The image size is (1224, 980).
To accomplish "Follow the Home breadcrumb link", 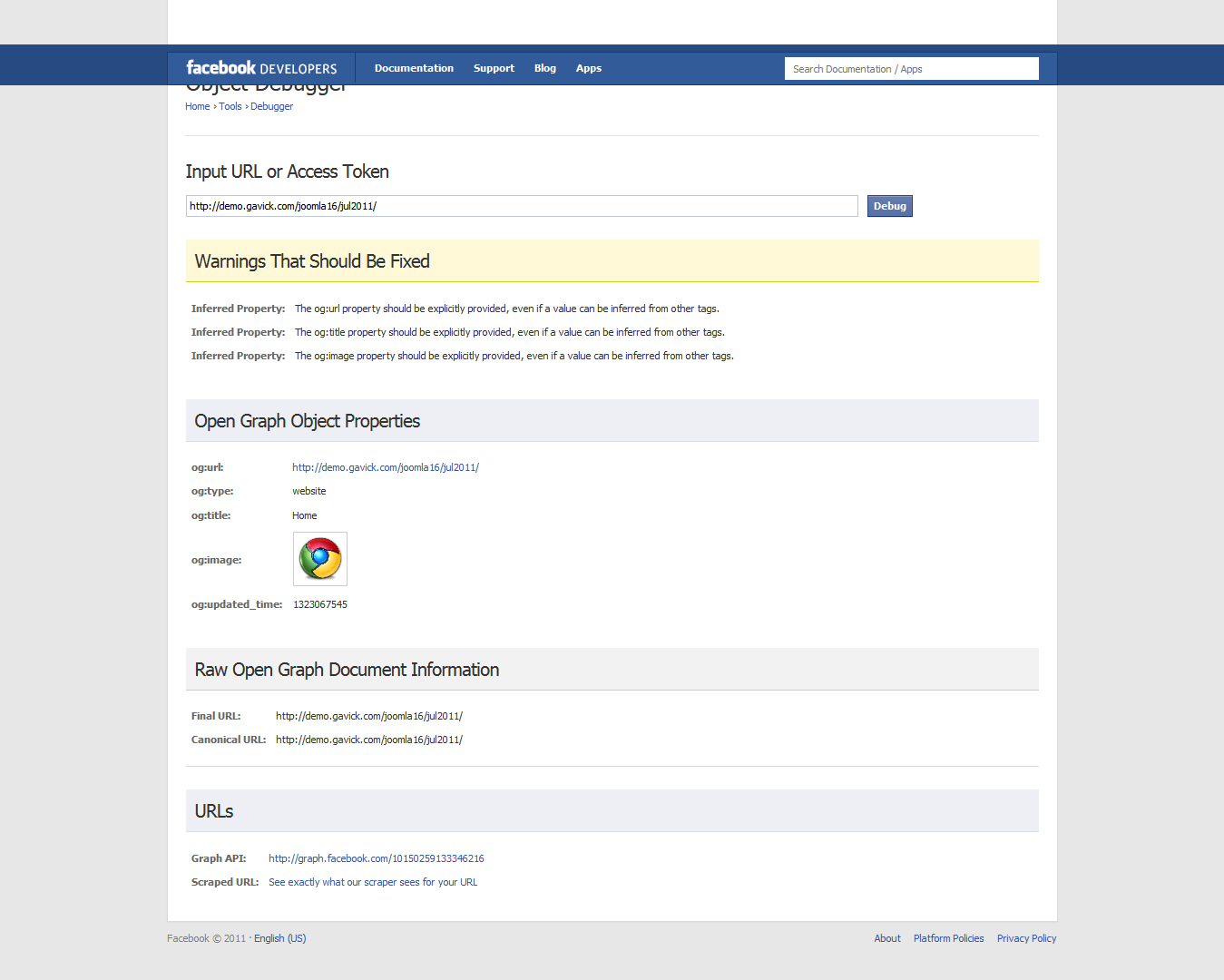I will [x=198, y=106].
